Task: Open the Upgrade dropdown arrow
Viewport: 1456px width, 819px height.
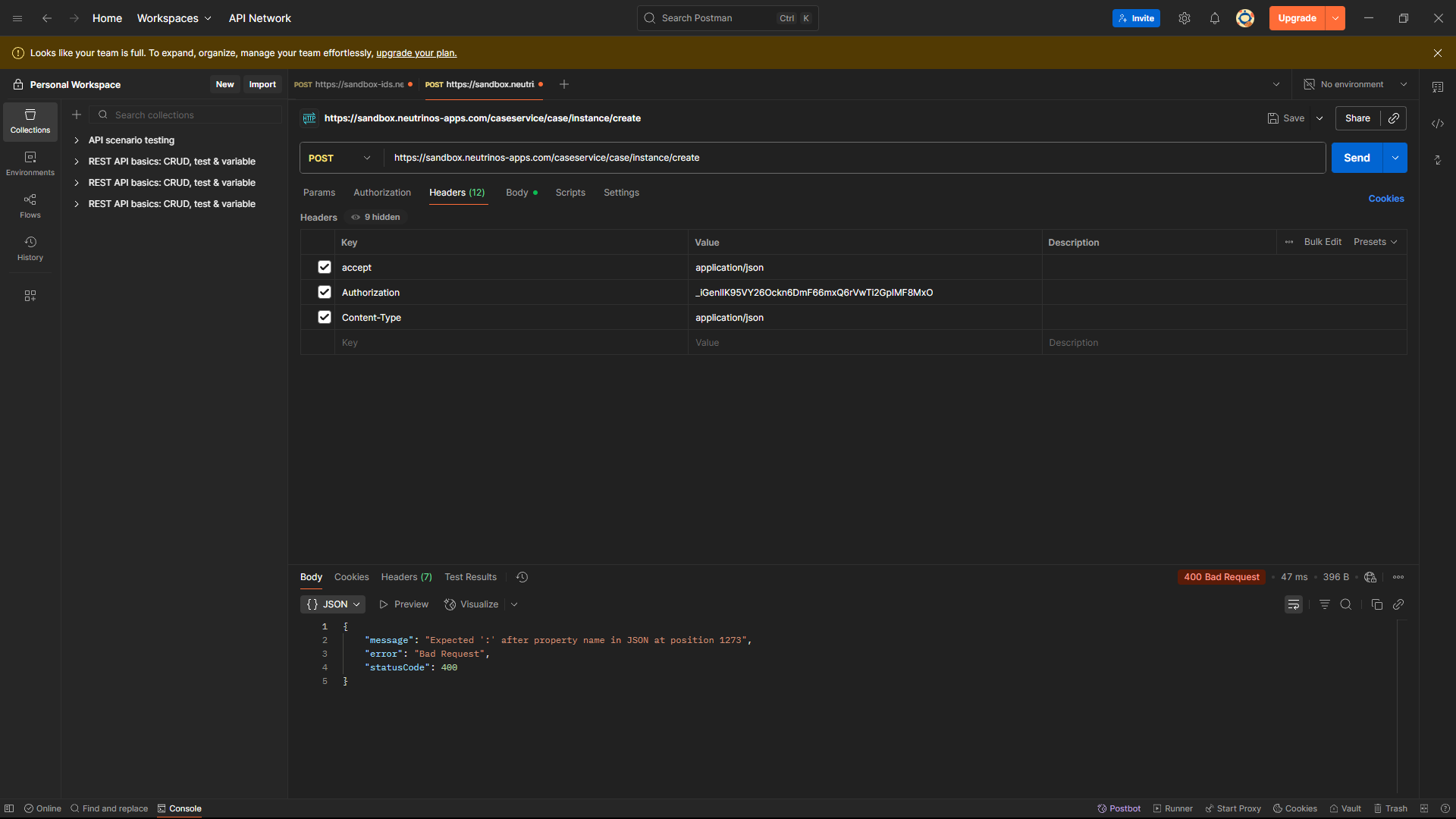Action: point(1335,18)
